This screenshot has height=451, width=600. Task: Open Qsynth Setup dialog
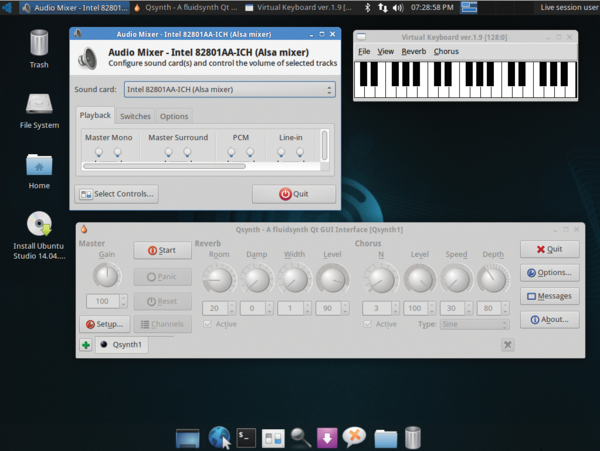tap(105, 324)
